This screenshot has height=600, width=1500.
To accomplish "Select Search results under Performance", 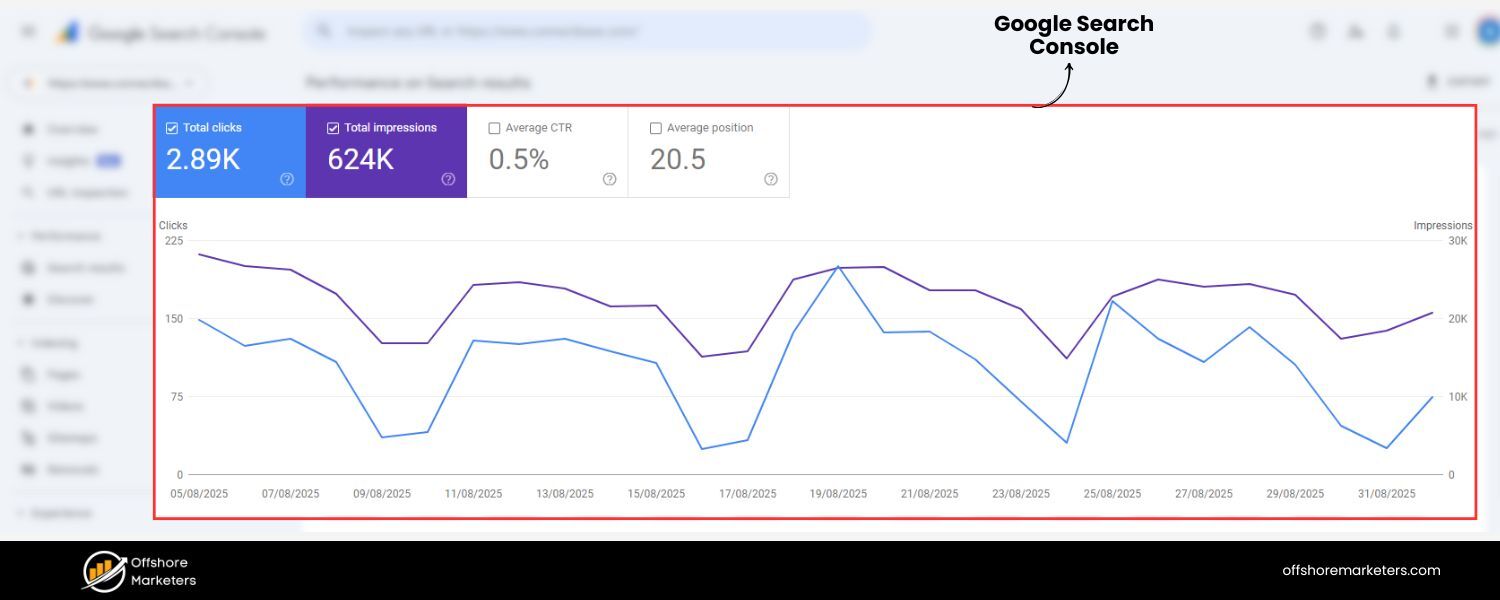I will coord(85,267).
